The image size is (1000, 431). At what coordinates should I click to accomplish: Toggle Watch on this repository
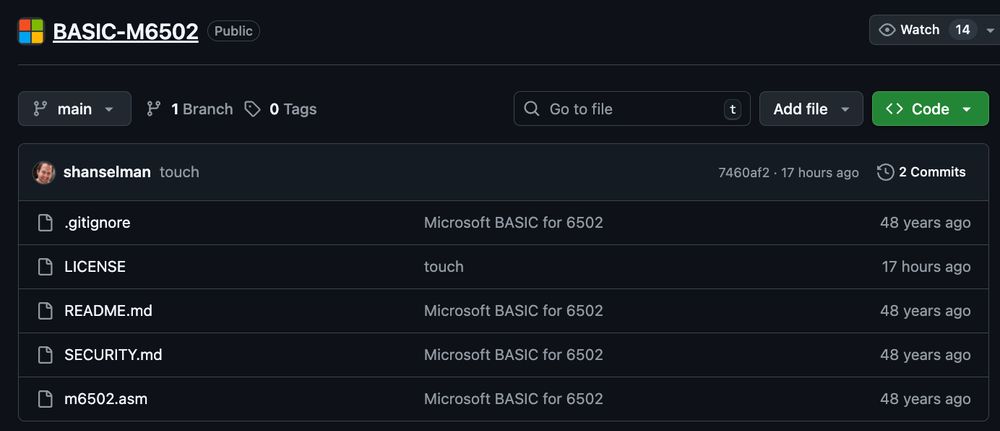[x=910, y=30]
